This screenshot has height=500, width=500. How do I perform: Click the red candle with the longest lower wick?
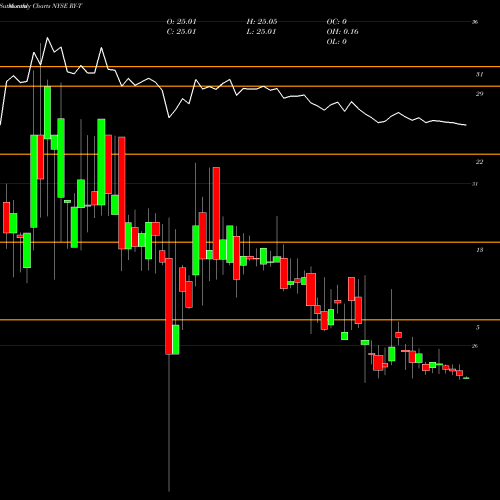click(169, 306)
